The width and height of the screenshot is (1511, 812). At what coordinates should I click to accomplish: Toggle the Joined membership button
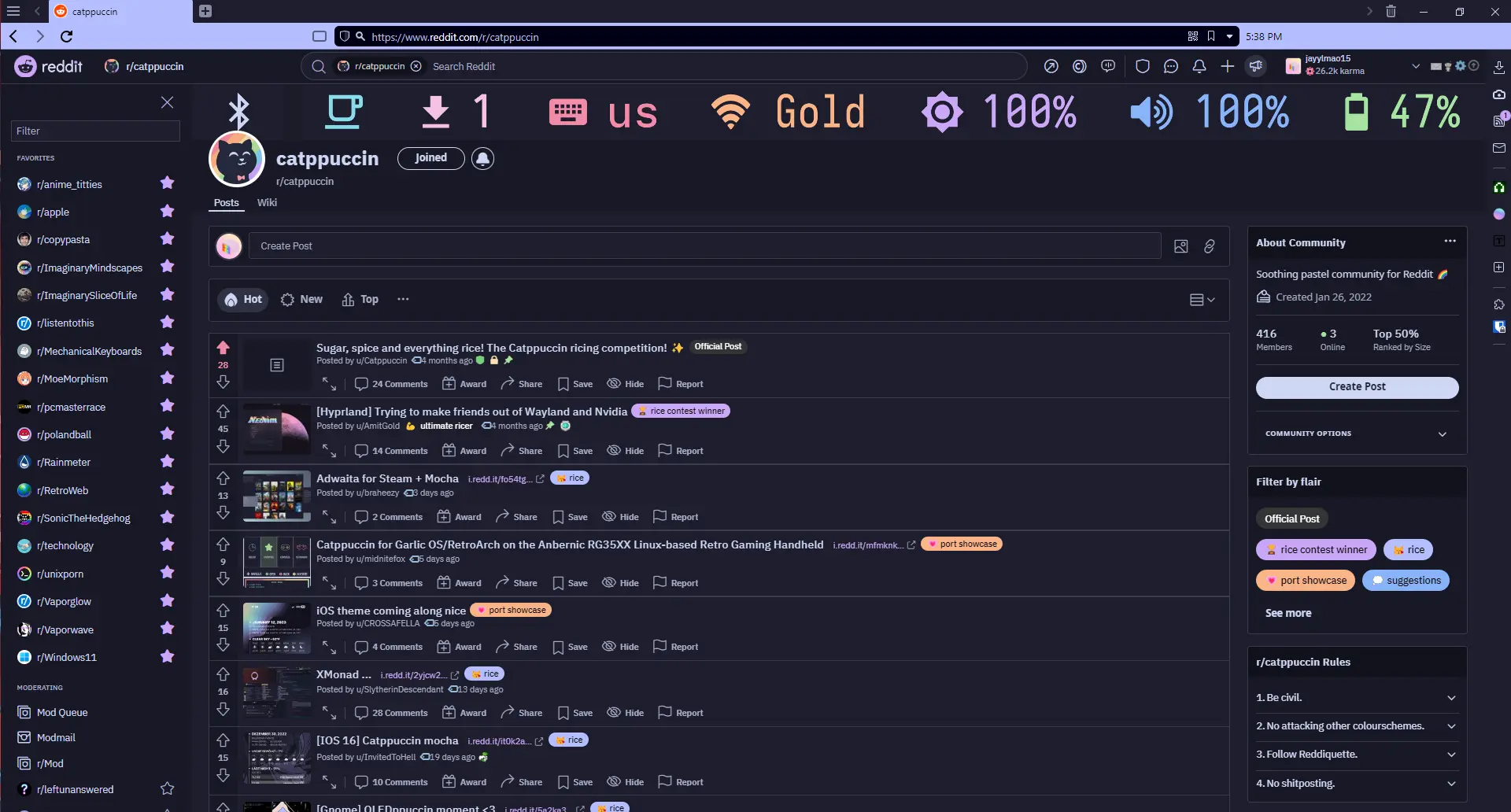pos(431,158)
